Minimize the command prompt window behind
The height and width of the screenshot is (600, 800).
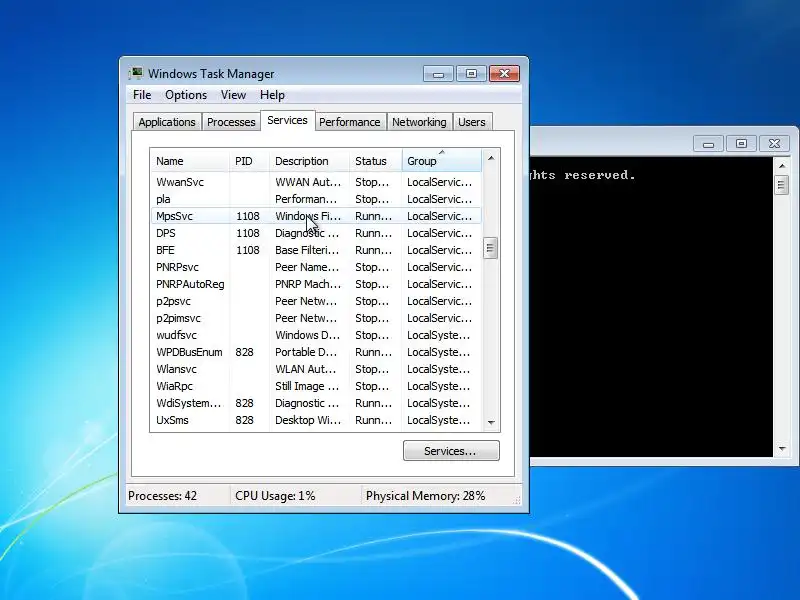(x=708, y=144)
